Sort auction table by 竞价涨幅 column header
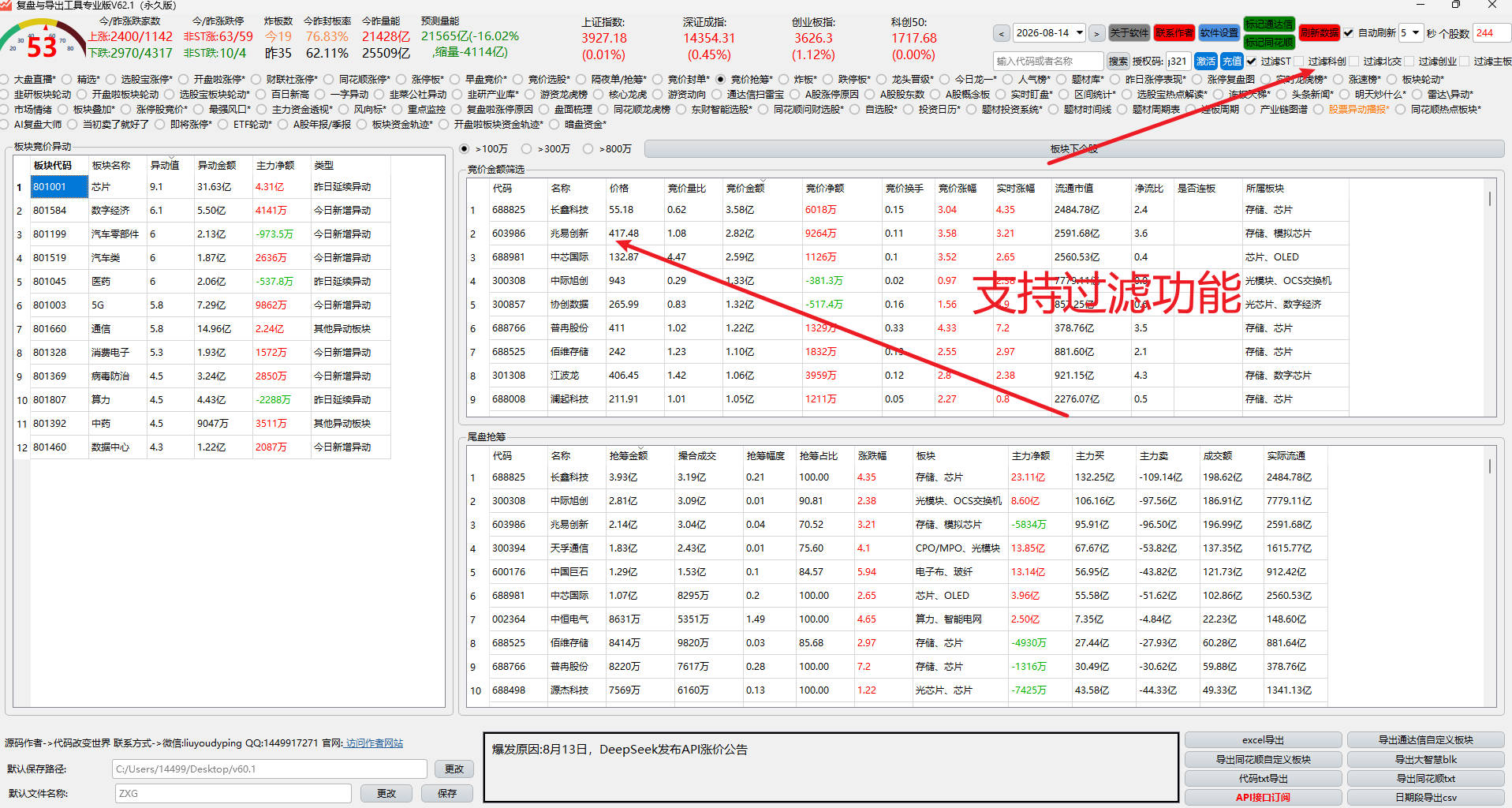 pos(958,188)
